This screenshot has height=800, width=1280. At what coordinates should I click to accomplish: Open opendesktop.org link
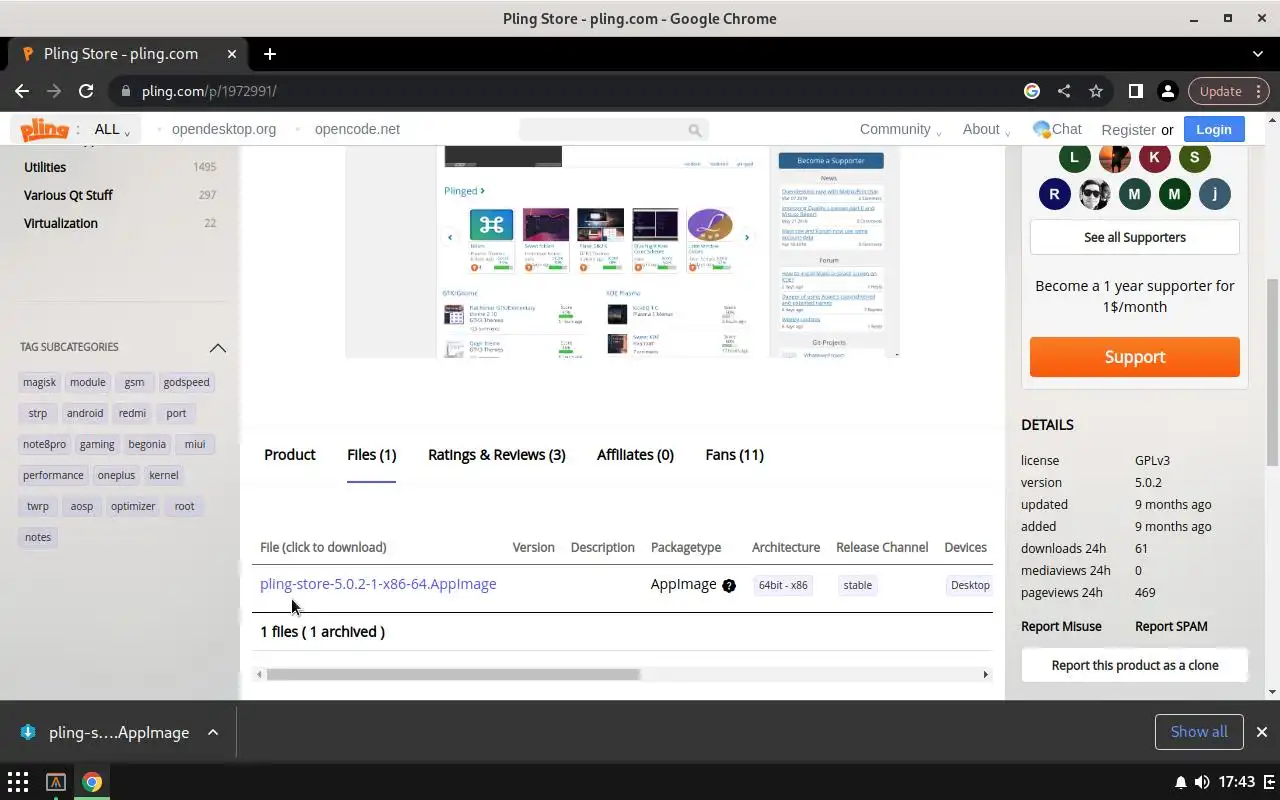pyautogui.click(x=223, y=129)
